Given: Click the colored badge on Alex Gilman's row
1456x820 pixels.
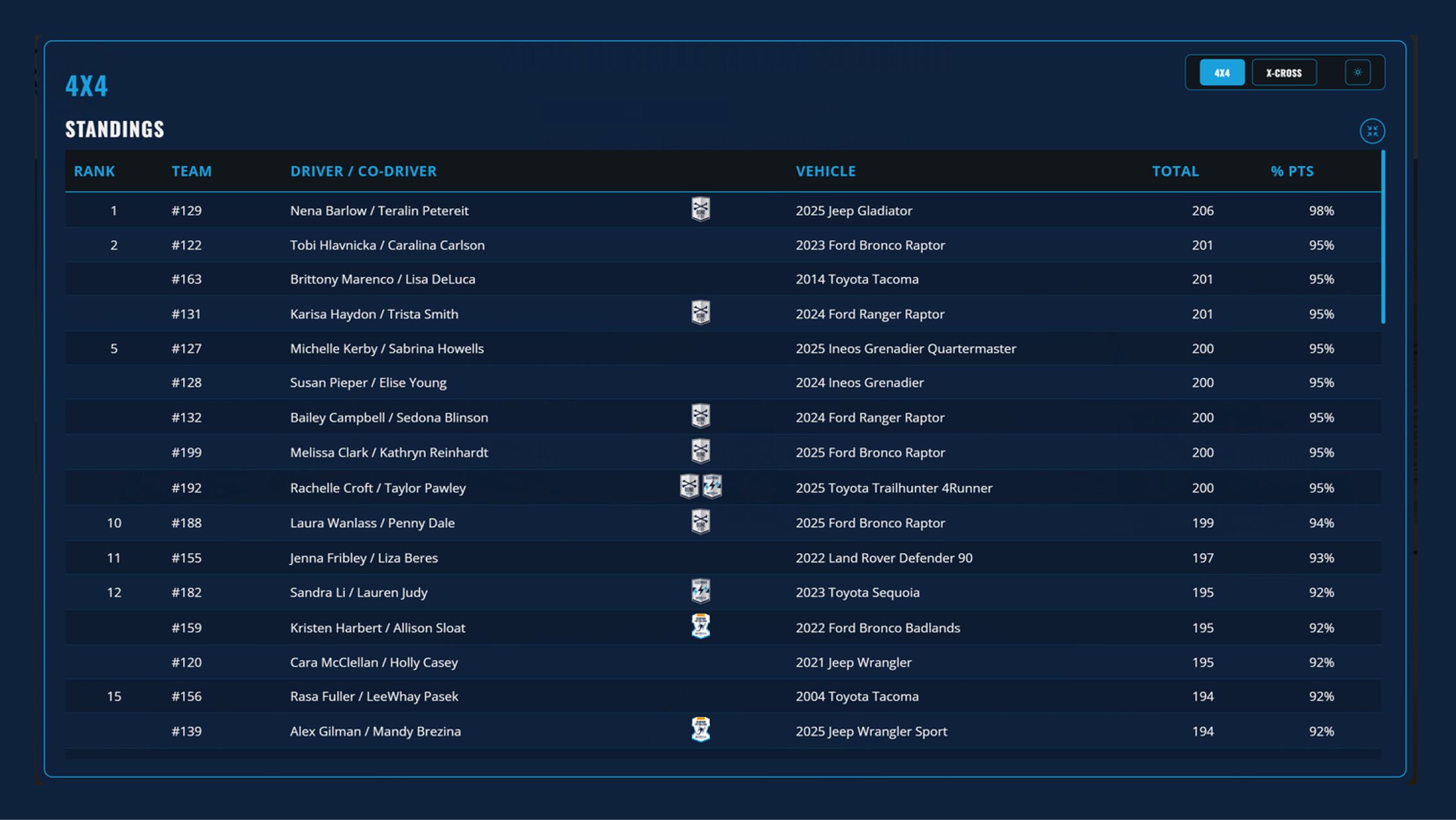Looking at the screenshot, I should tap(700, 730).
